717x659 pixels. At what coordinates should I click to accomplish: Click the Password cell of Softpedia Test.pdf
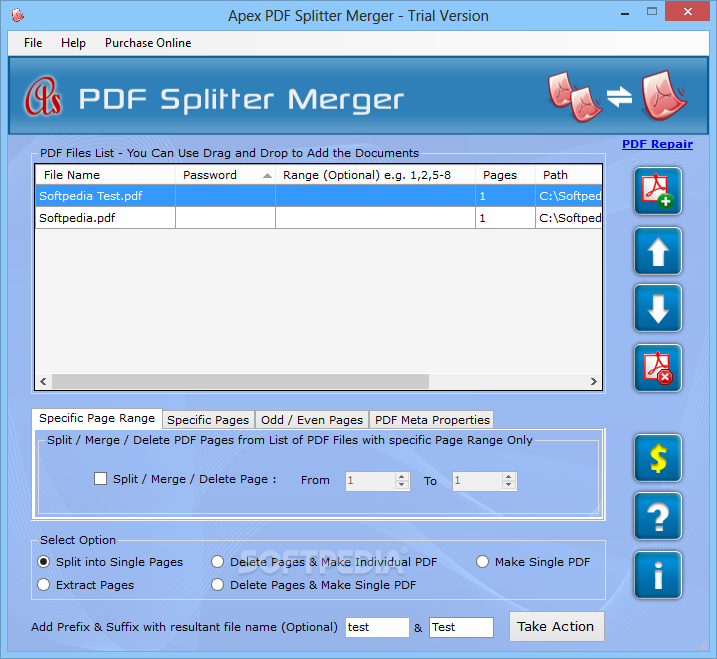coord(225,196)
